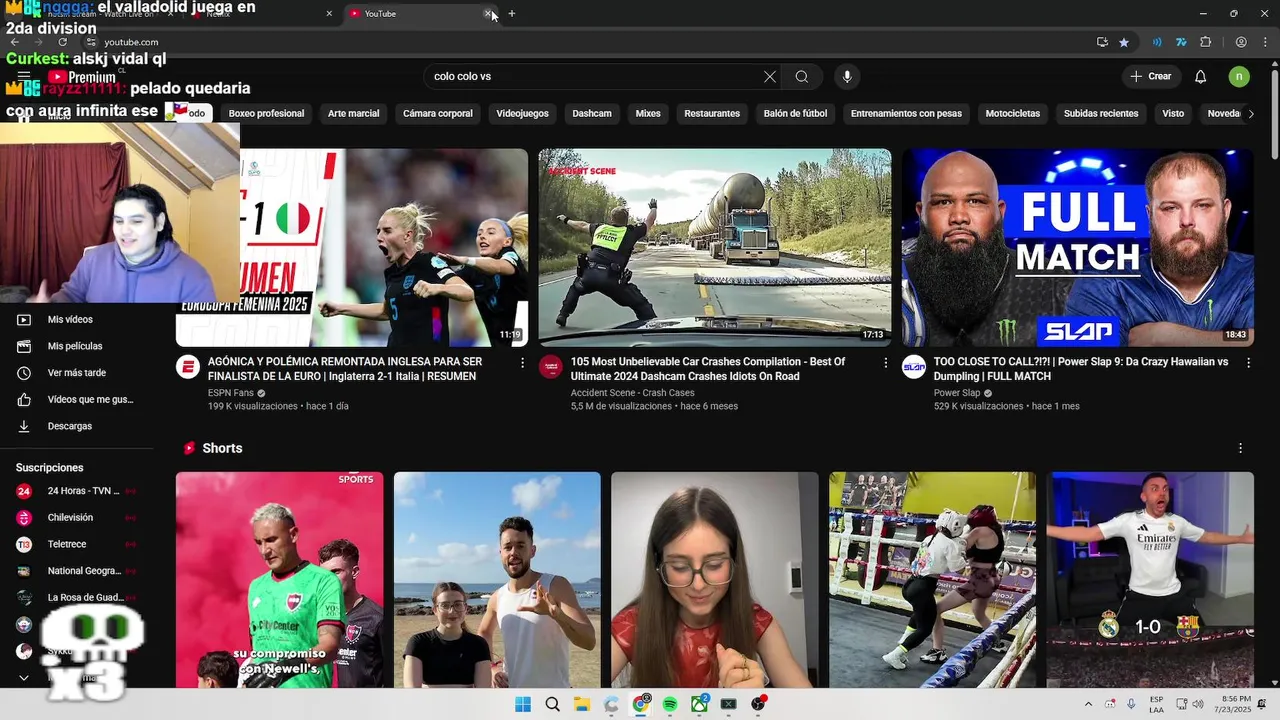This screenshot has height=720, width=1280.
Task: Expand the subscriptions list chevron
Action: 24,678
